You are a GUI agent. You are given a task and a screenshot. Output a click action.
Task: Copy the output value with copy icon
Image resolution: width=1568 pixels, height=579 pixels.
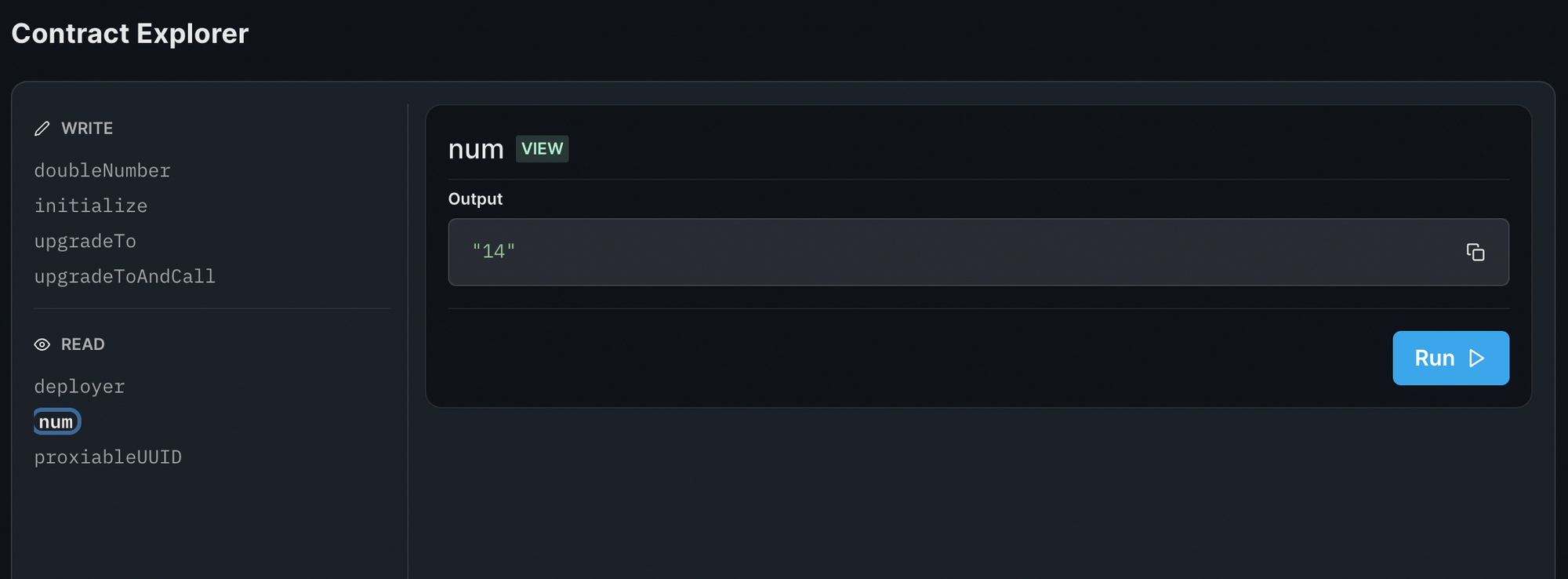(1475, 252)
